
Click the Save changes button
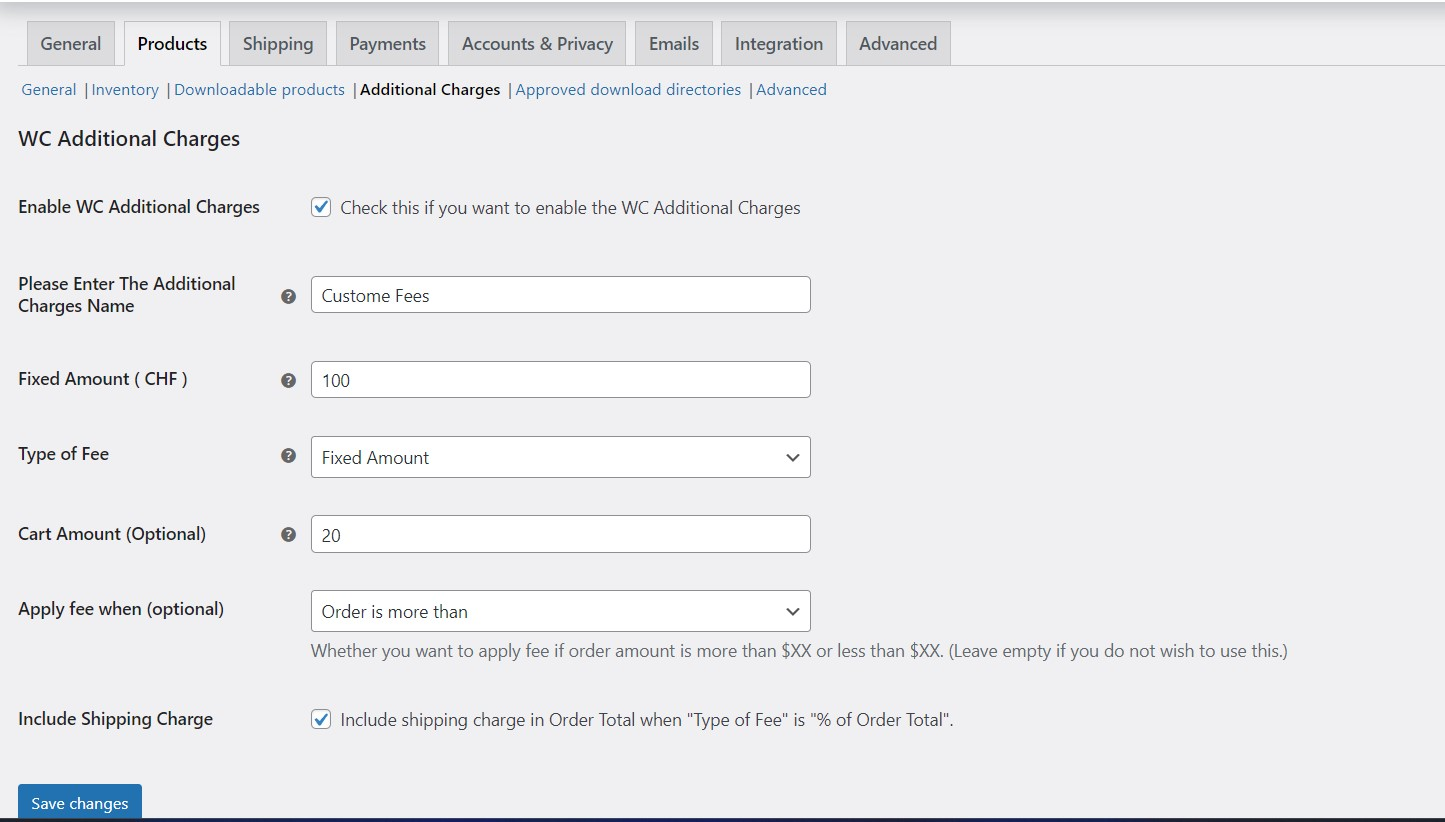(x=80, y=802)
